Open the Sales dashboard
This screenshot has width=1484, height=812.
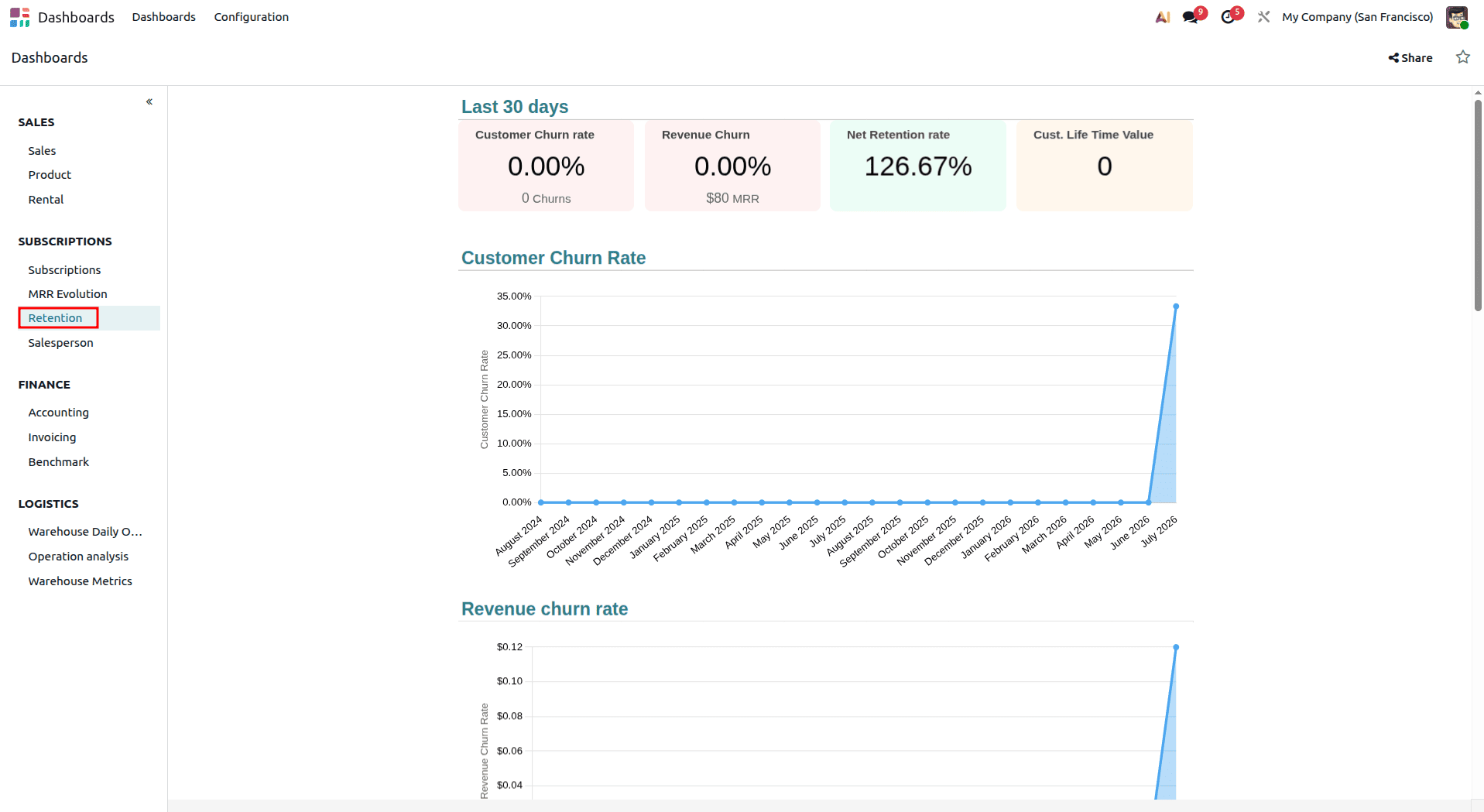coord(42,151)
